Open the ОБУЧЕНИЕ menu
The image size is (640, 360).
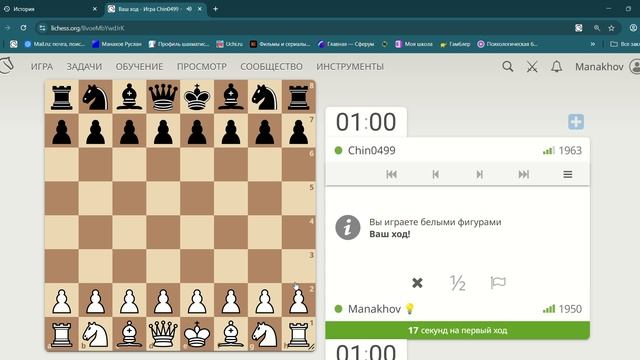pos(140,67)
